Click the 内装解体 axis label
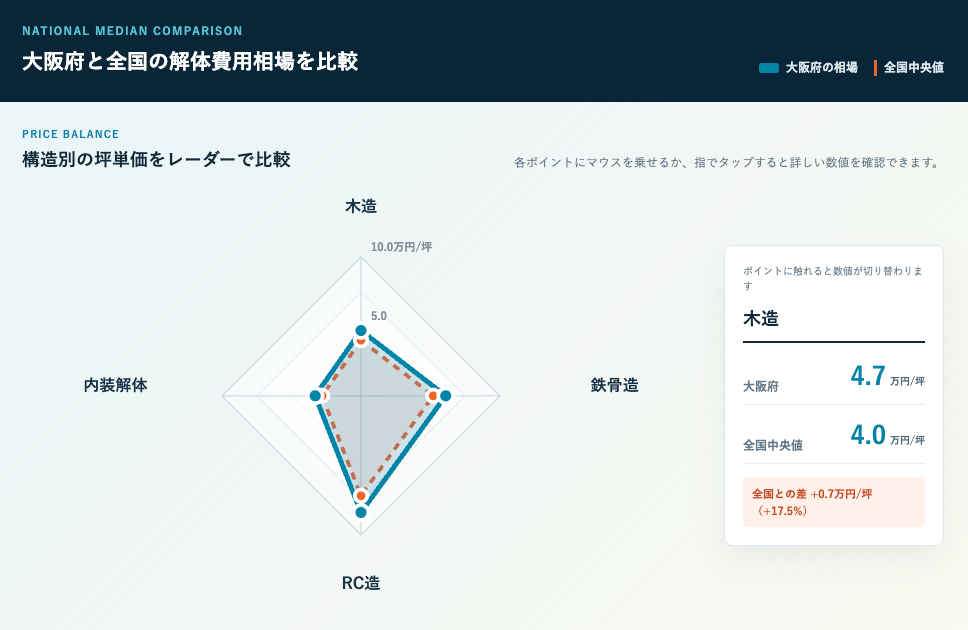The width and height of the screenshot is (968, 630). coord(115,385)
